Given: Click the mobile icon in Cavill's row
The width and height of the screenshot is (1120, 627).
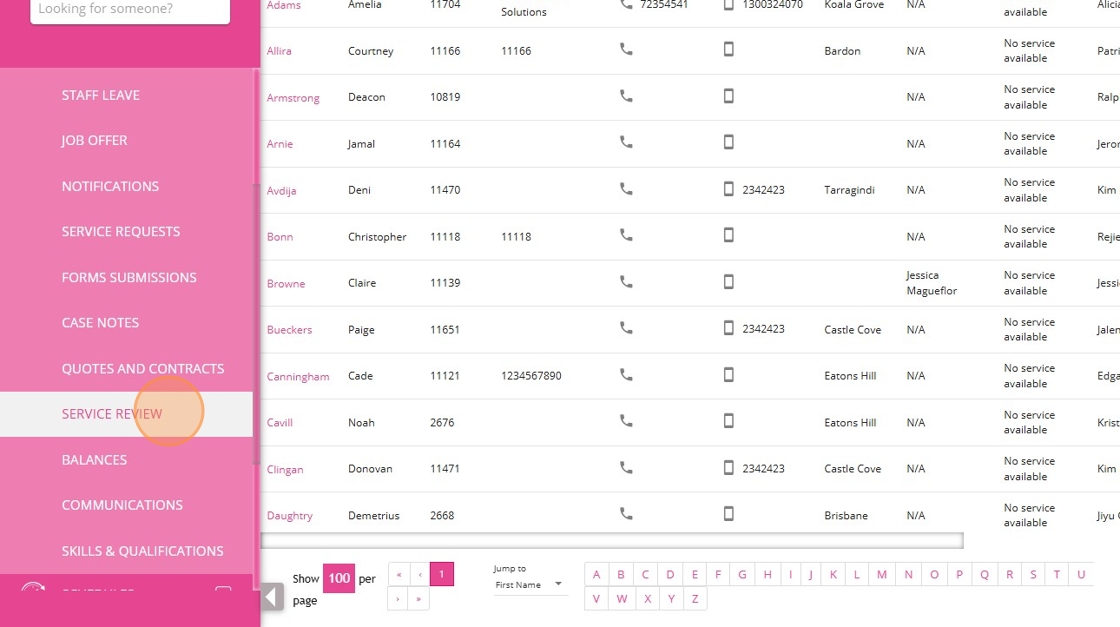Looking at the screenshot, I should (729, 421).
